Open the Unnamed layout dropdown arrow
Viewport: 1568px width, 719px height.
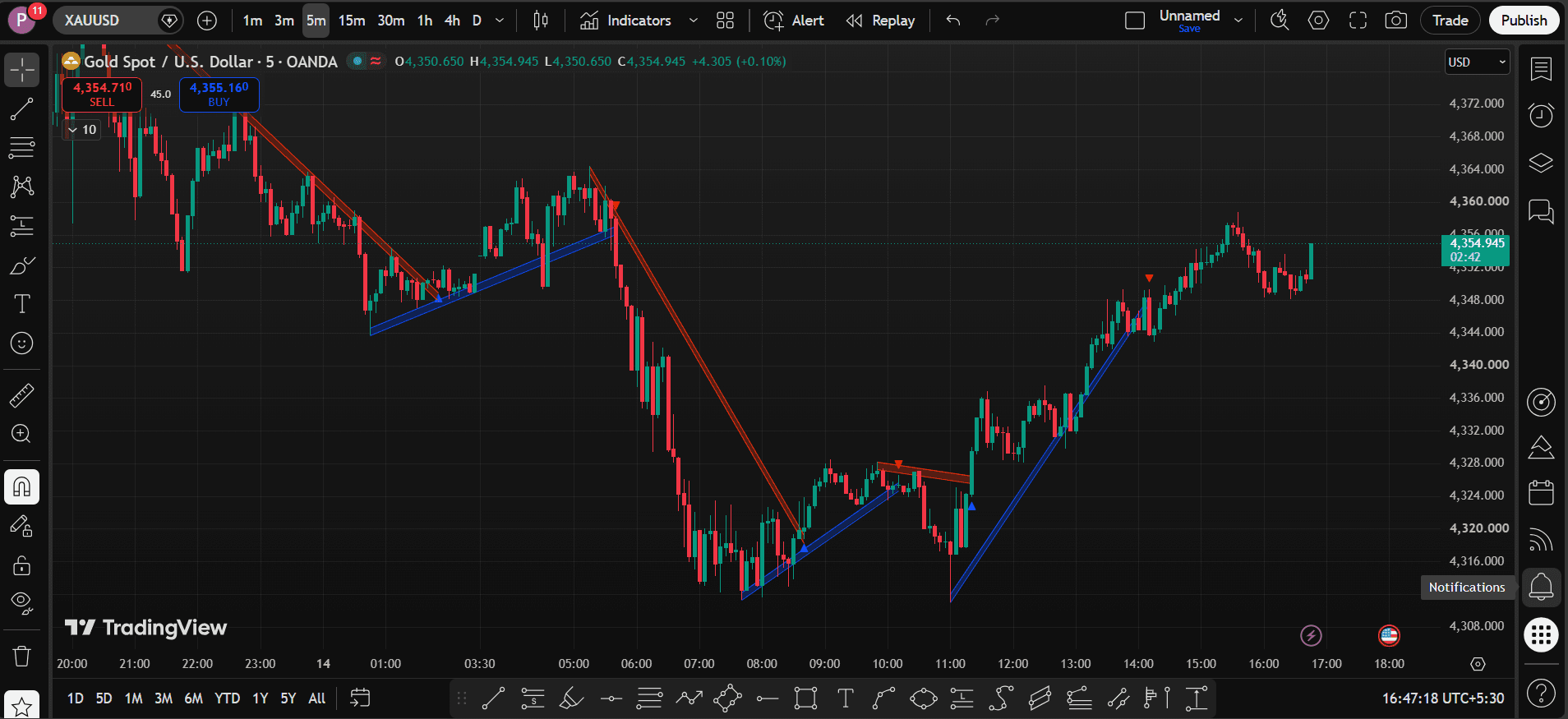tap(1238, 21)
